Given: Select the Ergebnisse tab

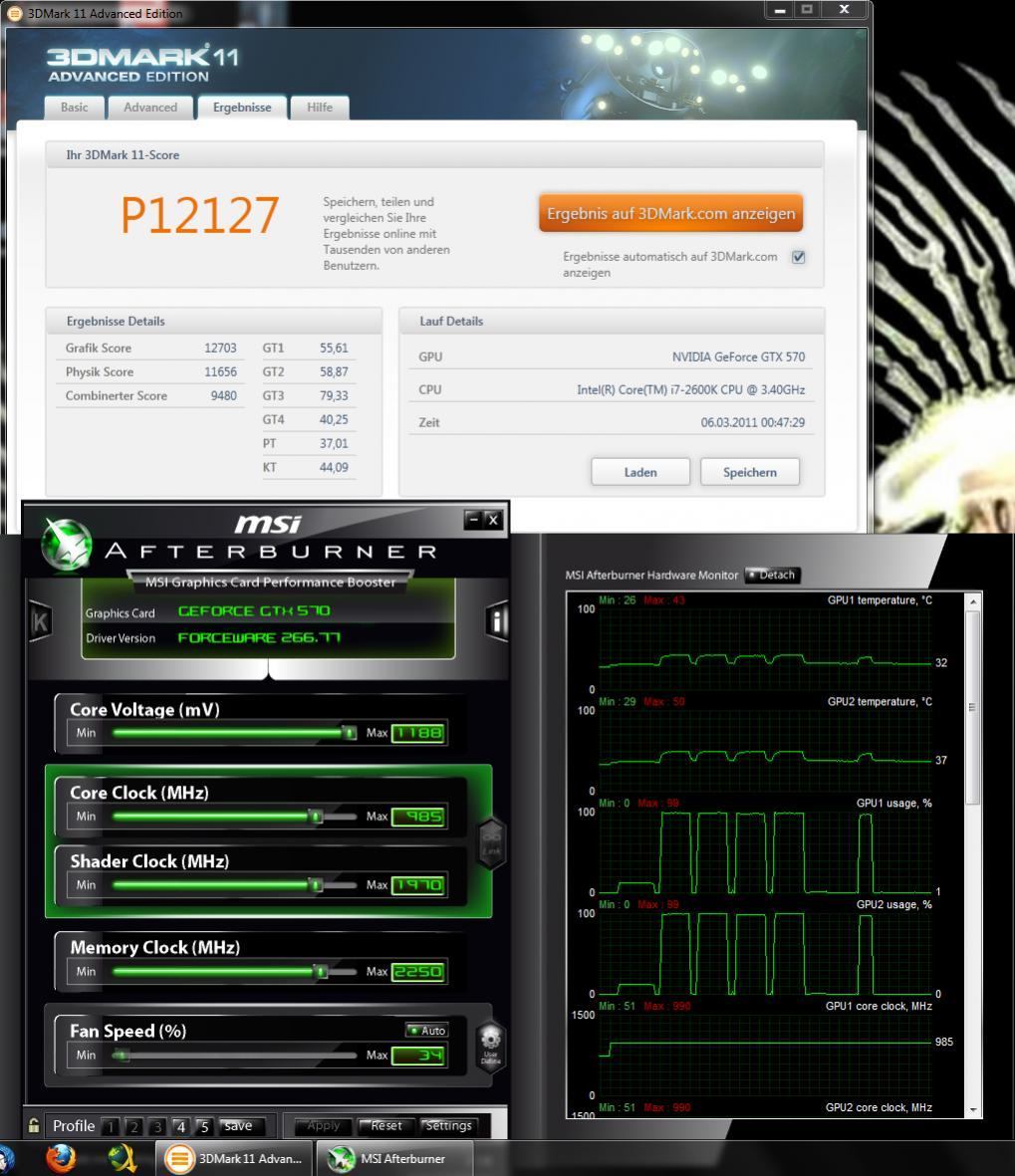Looking at the screenshot, I should tap(242, 108).
